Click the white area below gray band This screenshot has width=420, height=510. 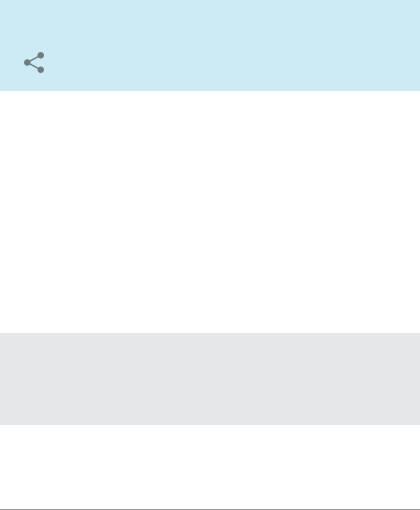(210, 467)
